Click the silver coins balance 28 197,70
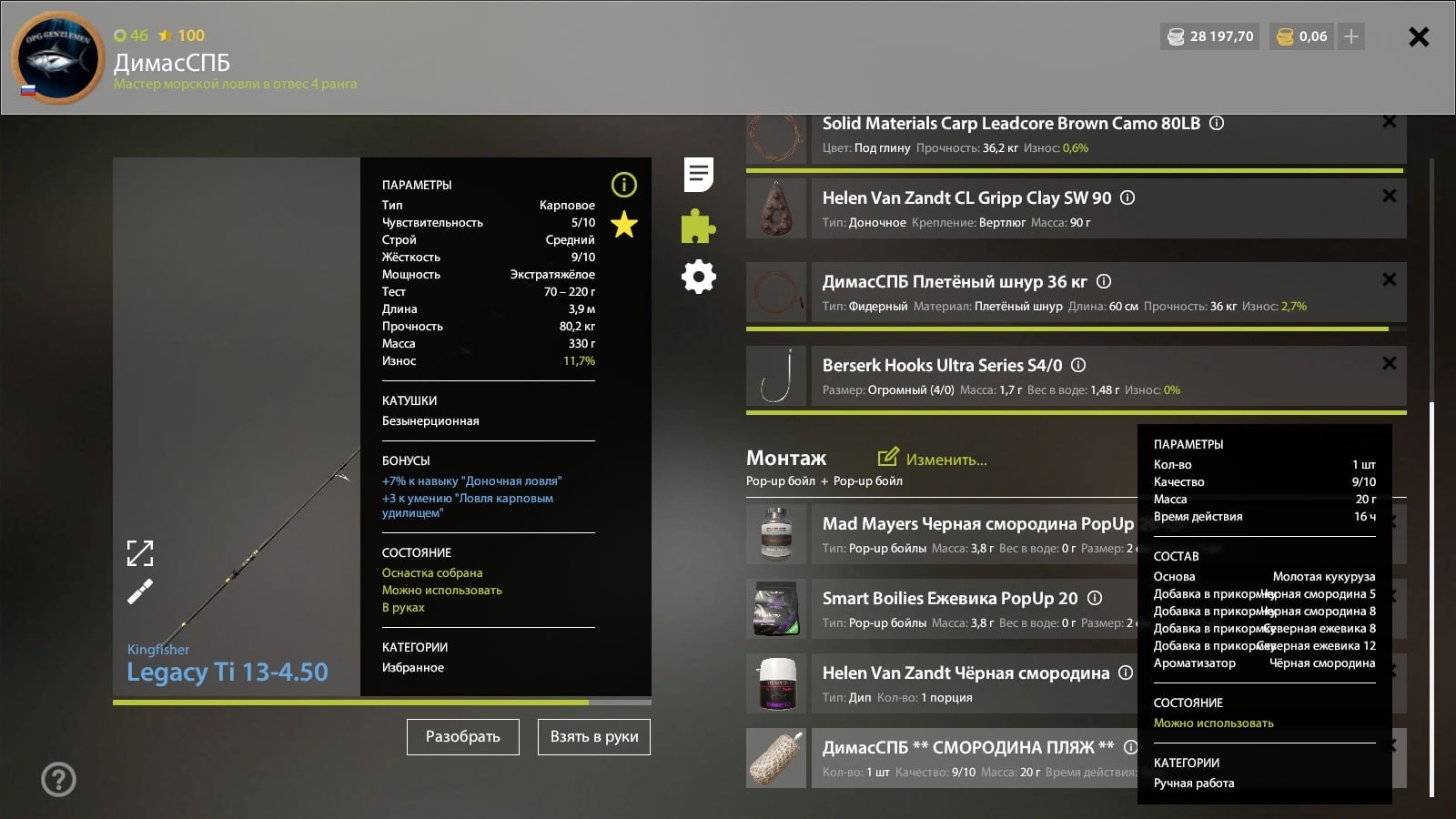Image resolution: width=1456 pixels, height=819 pixels. [1210, 36]
